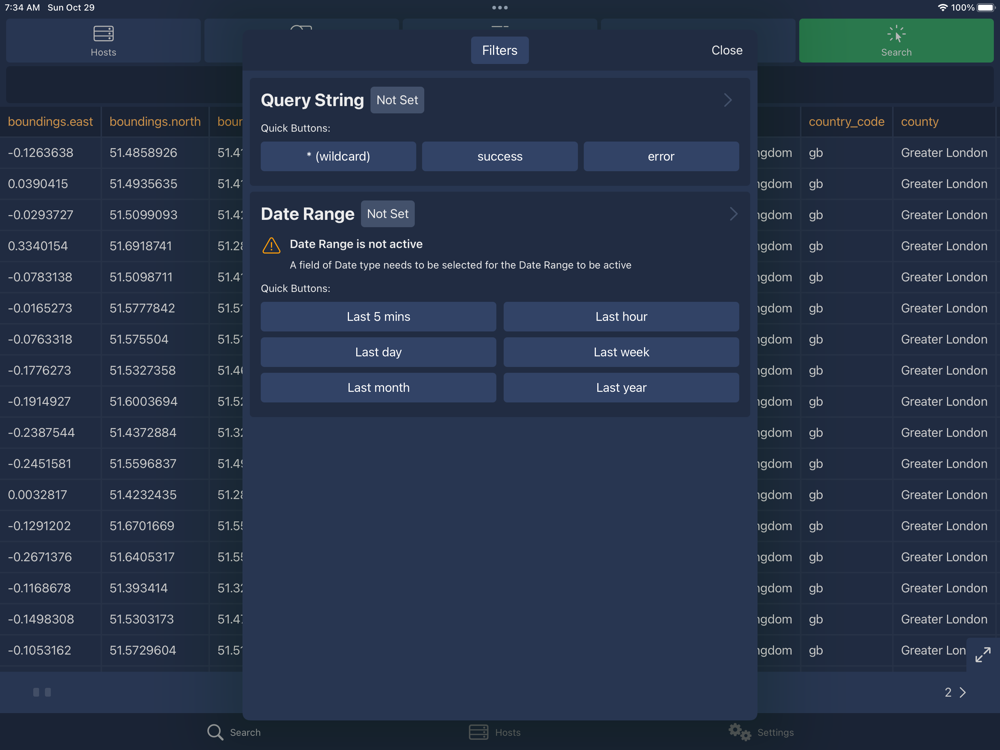1000x750 pixels.
Task: Open the Hosts icon in top toolbar
Action: [103, 34]
